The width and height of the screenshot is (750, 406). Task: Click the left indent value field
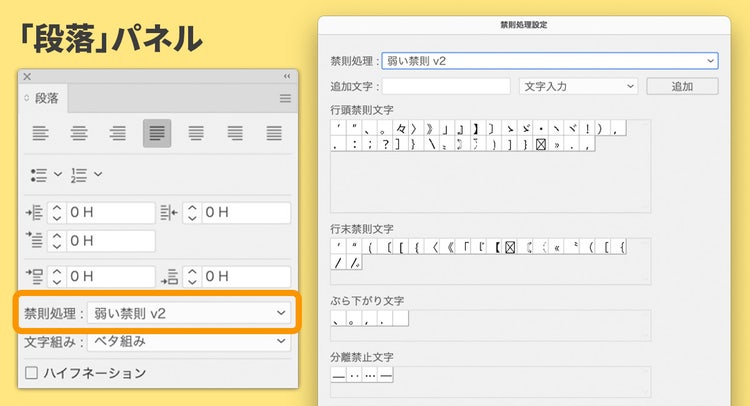coord(110,212)
